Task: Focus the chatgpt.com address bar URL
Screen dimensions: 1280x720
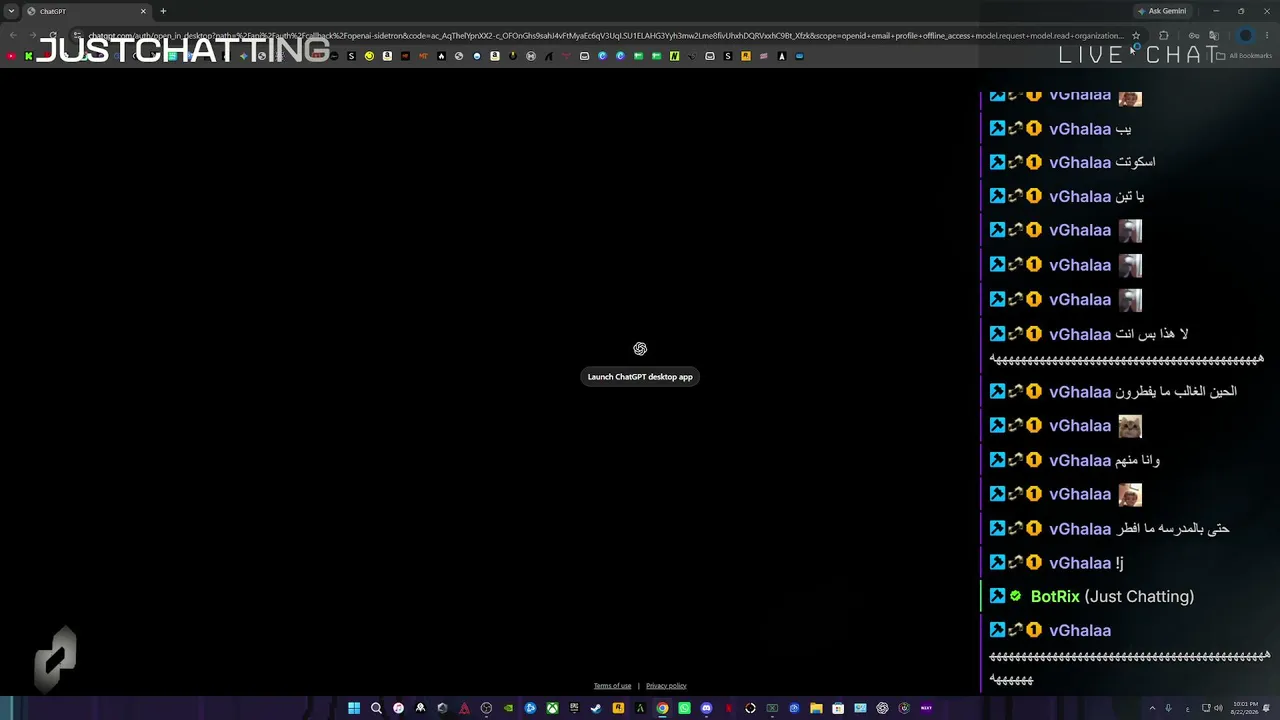Action: (x=605, y=36)
